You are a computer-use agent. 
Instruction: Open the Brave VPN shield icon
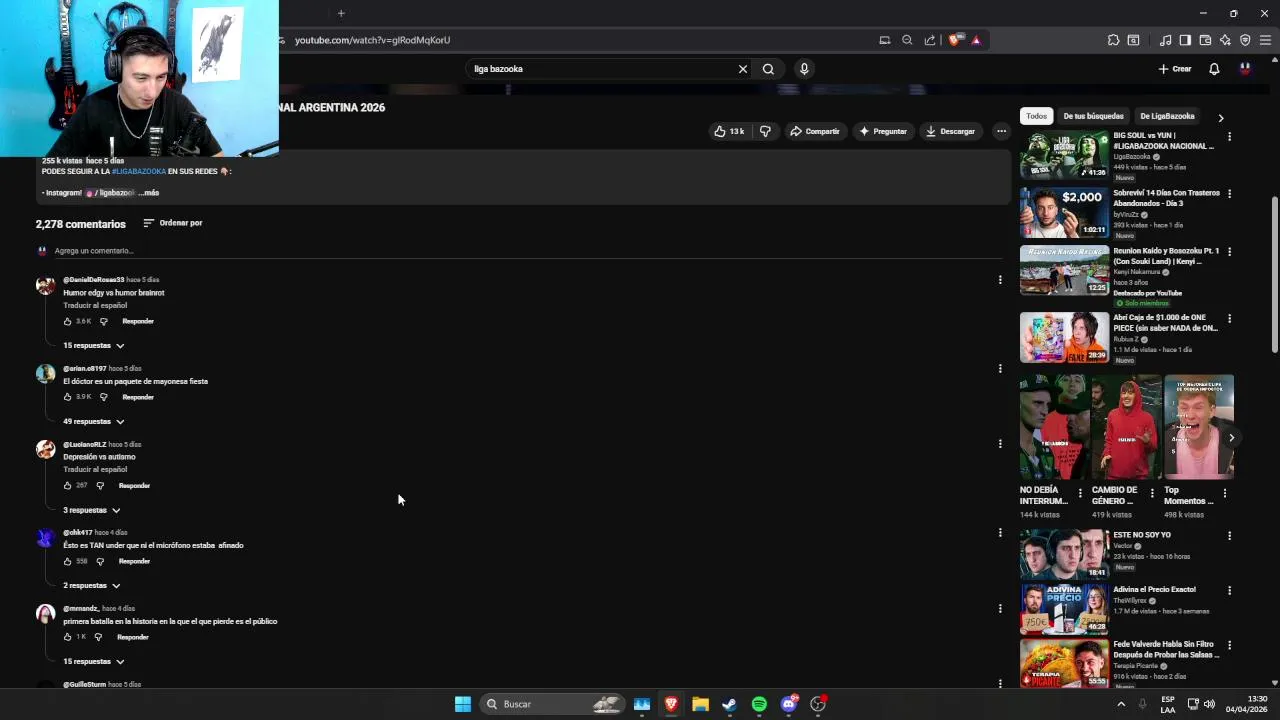pyautogui.click(x=1245, y=40)
